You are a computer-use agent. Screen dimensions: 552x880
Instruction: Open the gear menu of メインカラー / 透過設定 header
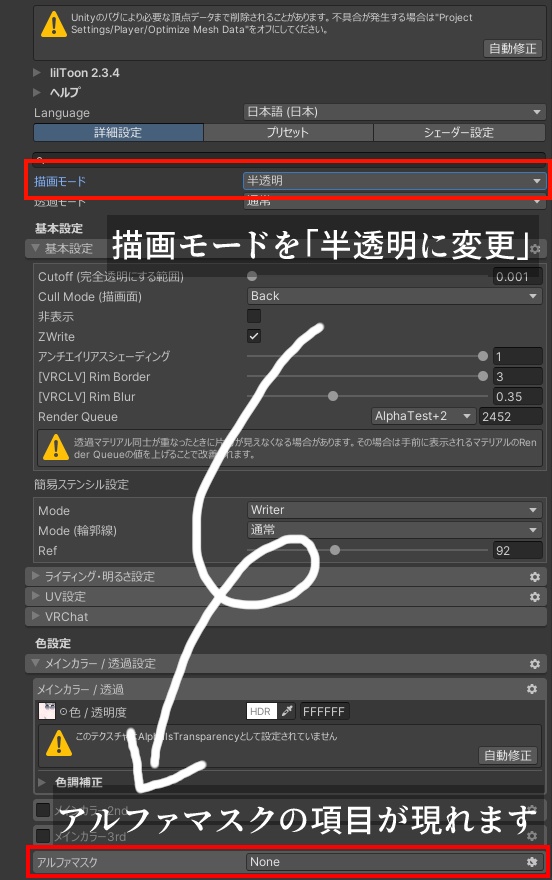[x=535, y=664]
